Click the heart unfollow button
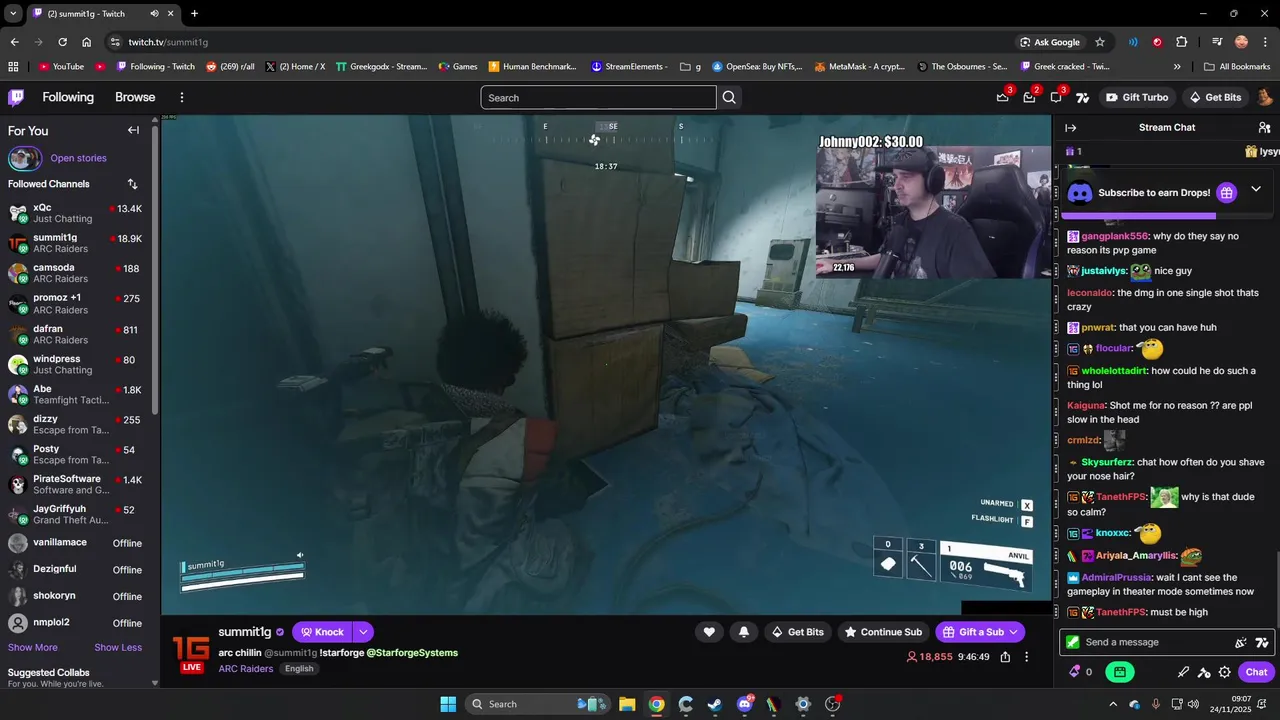 [x=709, y=632]
